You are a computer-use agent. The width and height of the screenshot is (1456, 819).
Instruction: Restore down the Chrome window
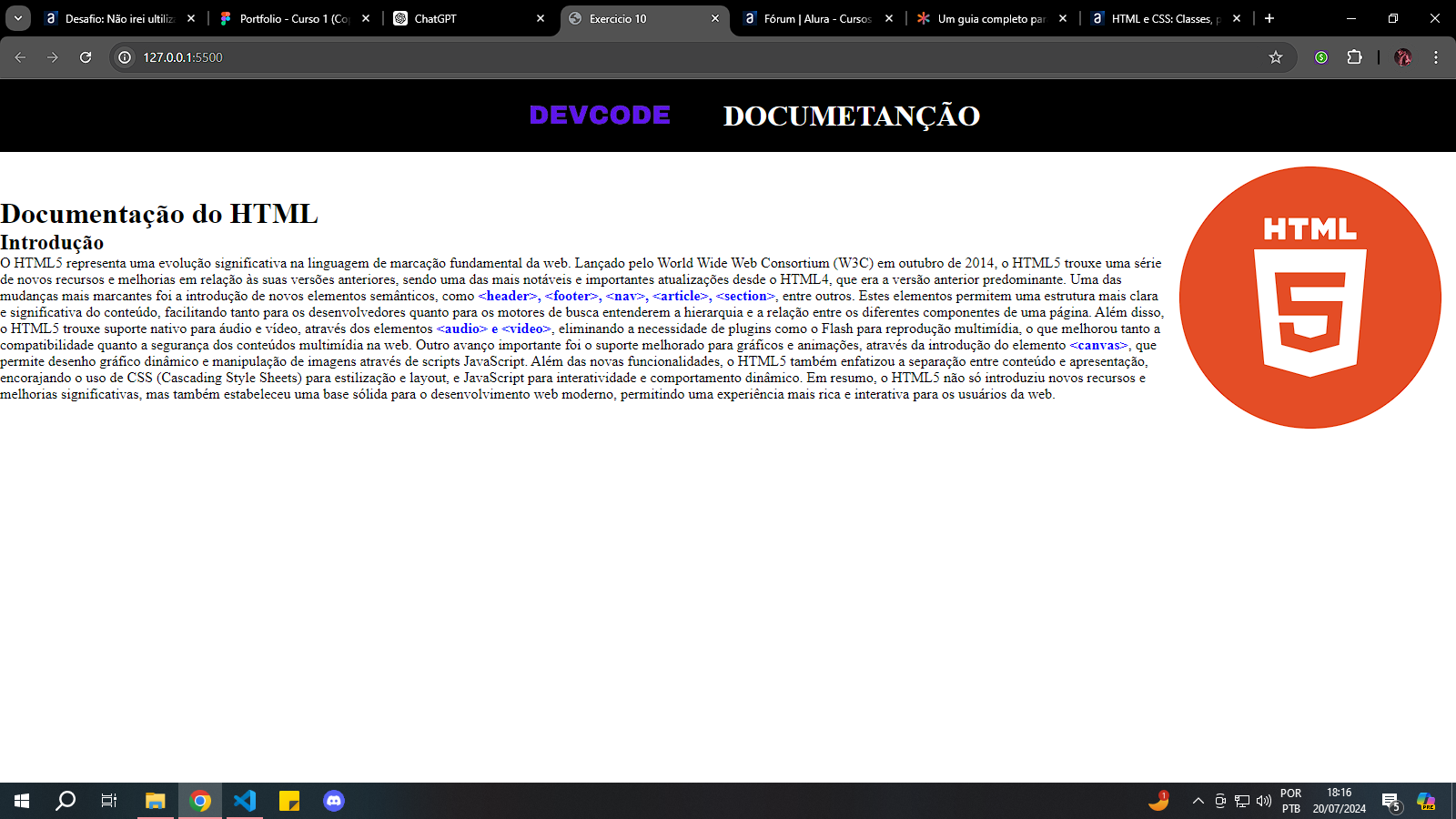(1393, 18)
